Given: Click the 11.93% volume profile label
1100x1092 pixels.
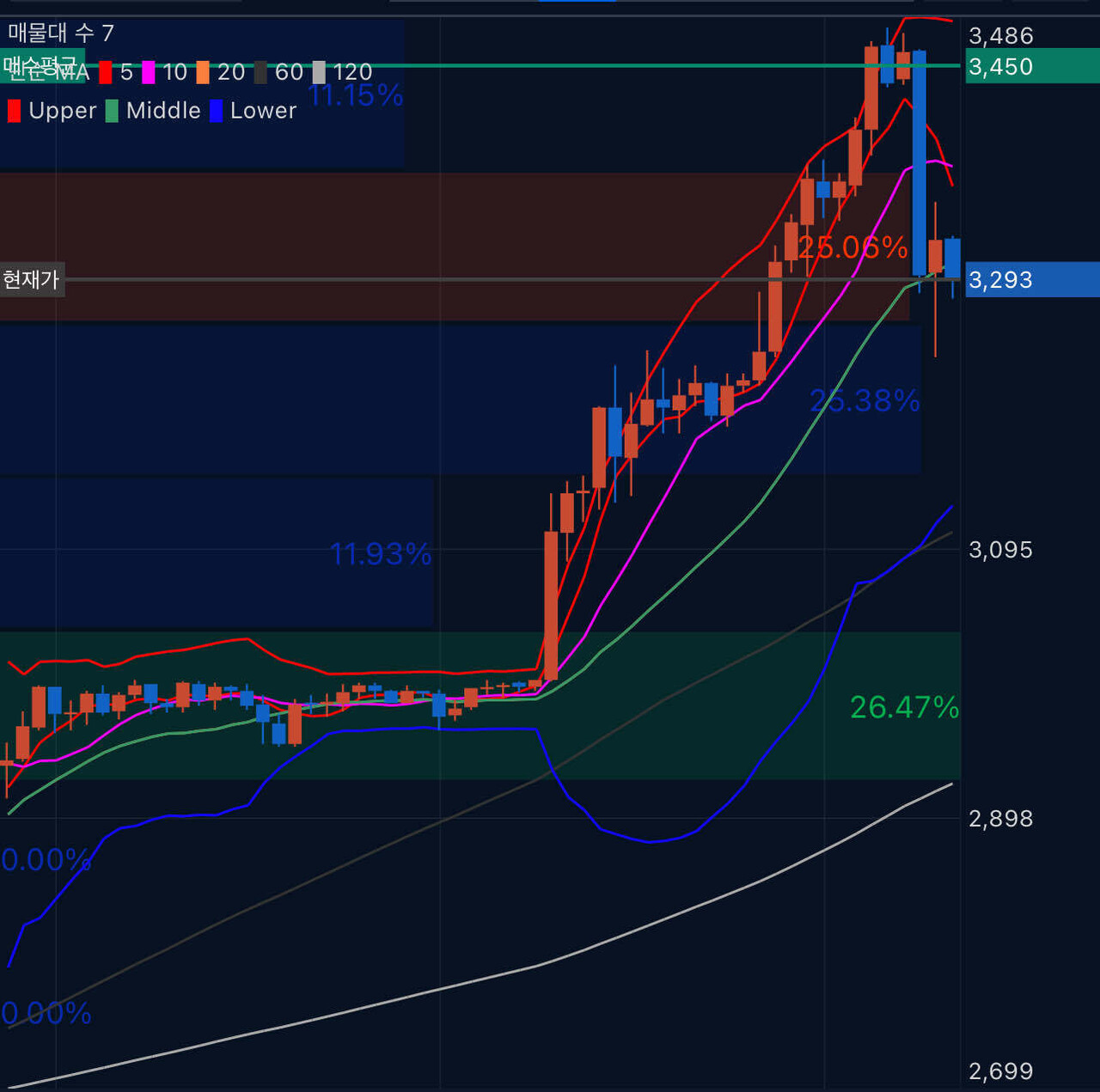Looking at the screenshot, I should 381,554.
